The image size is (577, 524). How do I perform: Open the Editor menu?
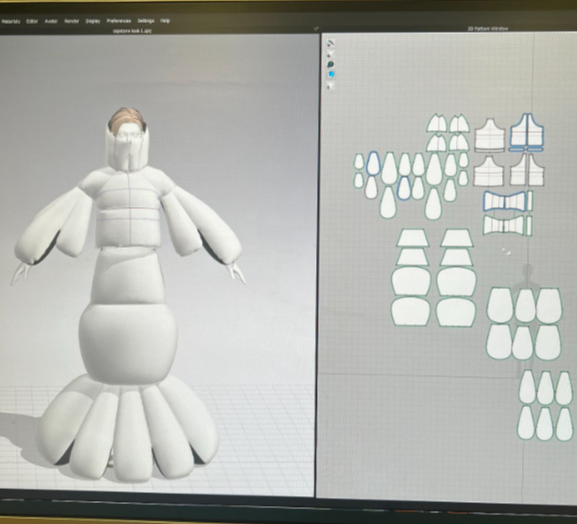point(32,21)
